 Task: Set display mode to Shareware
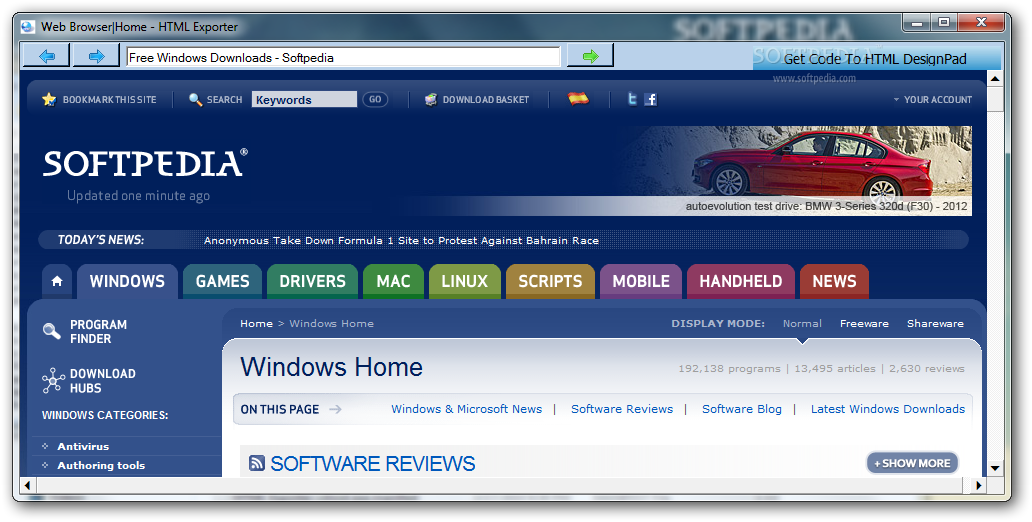pyautogui.click(x=935, y=323)
